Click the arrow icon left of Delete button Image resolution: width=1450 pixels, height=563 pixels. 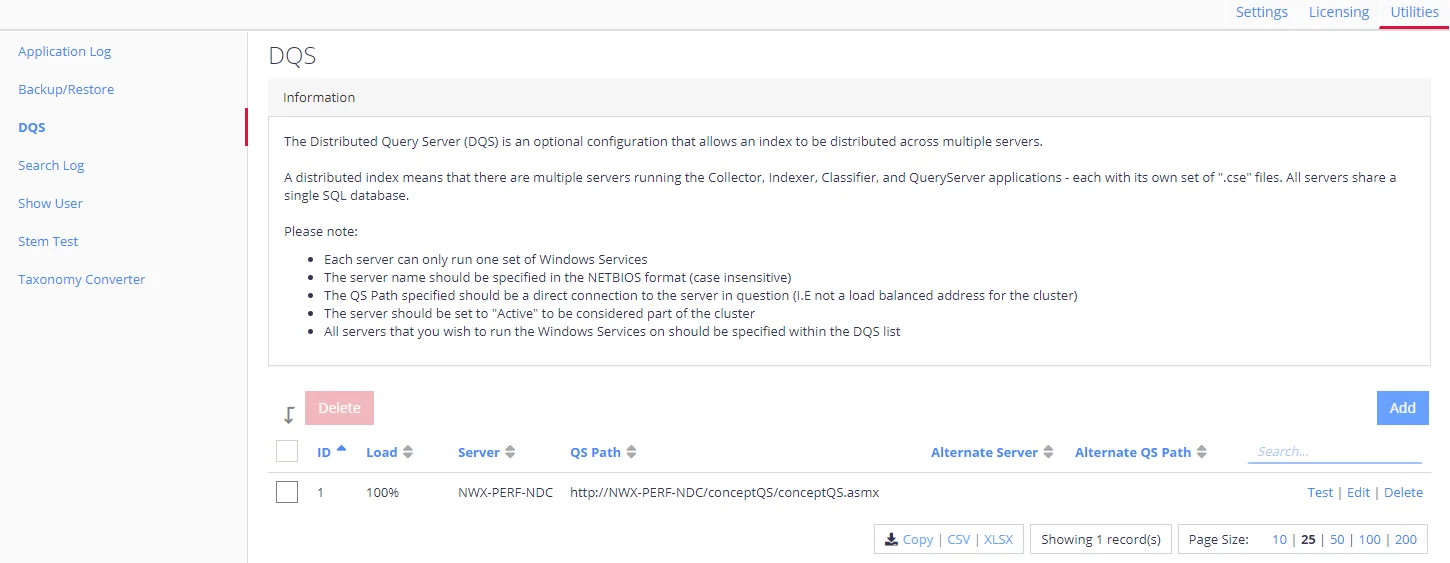(288, 414)
